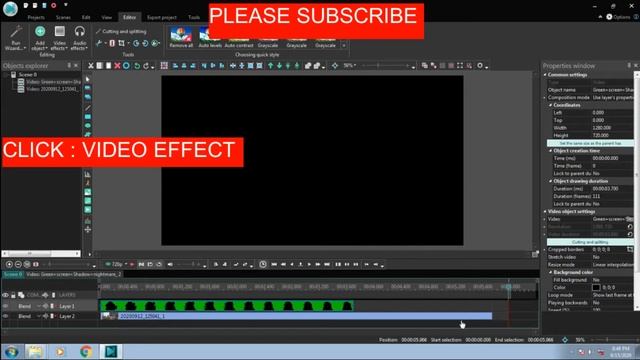Click the Undo arrow icon
The width and height of the screenshot is (640, 360).
click(137, 66)
